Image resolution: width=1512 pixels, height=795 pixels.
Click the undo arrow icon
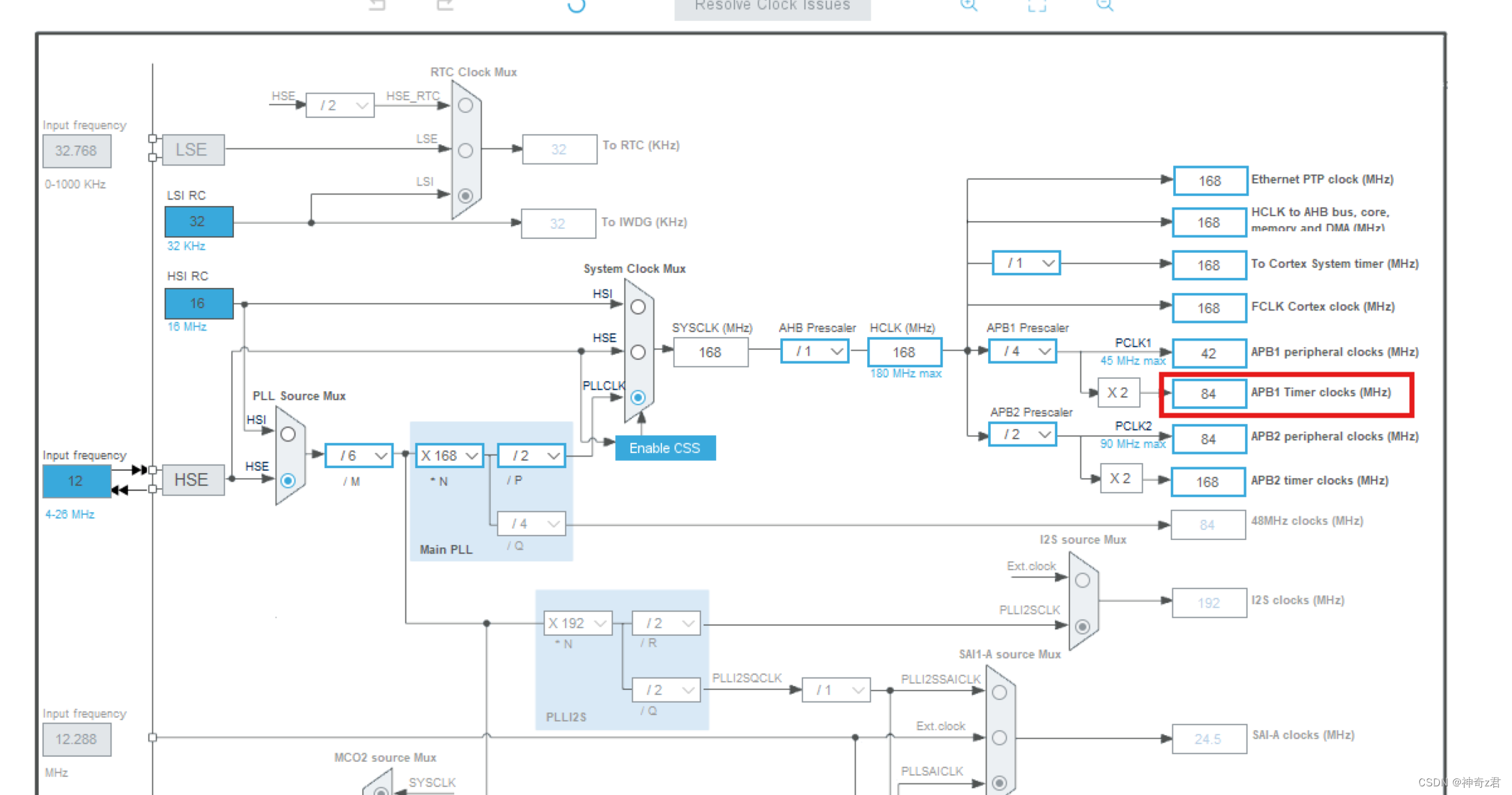click(x=377, y=5)
